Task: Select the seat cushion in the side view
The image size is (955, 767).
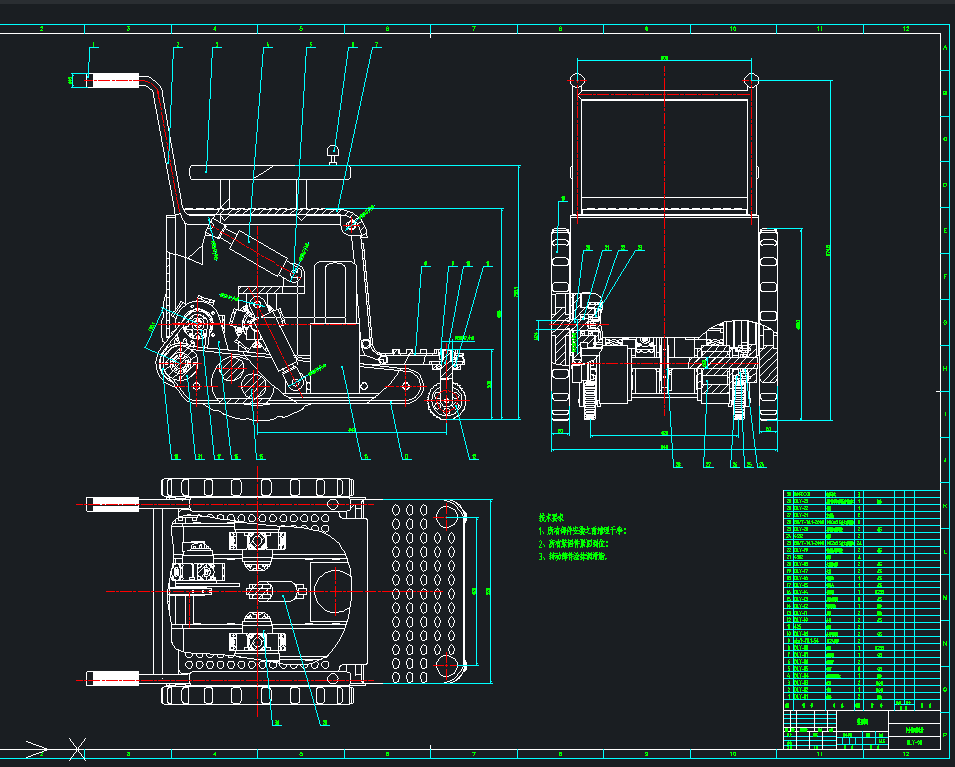Action: pyautogui.click(x=270, y=172)
